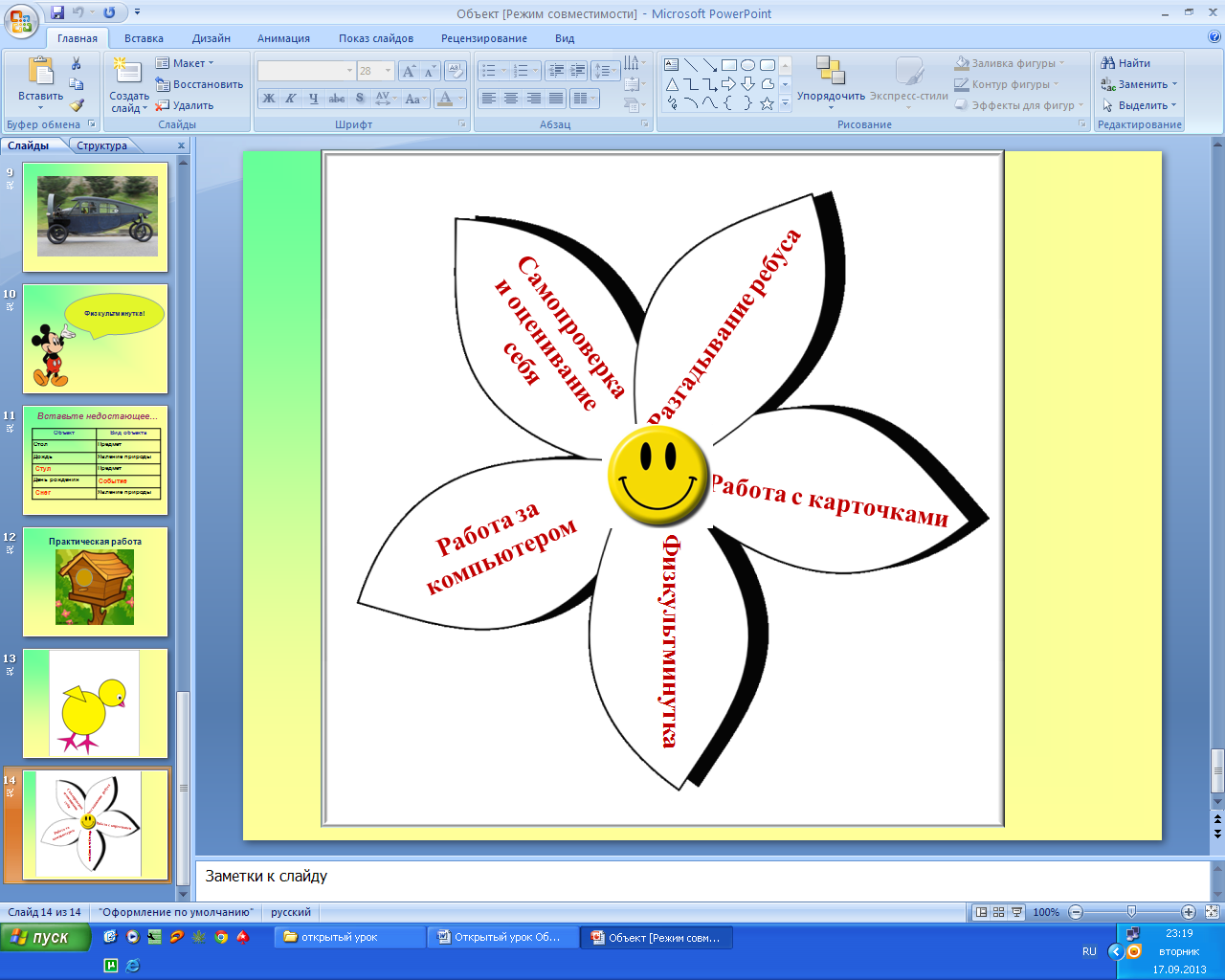The width and height of the screenshot is (1225, 980).
Task: Click the zoom slider handle
Action: 1132,912
